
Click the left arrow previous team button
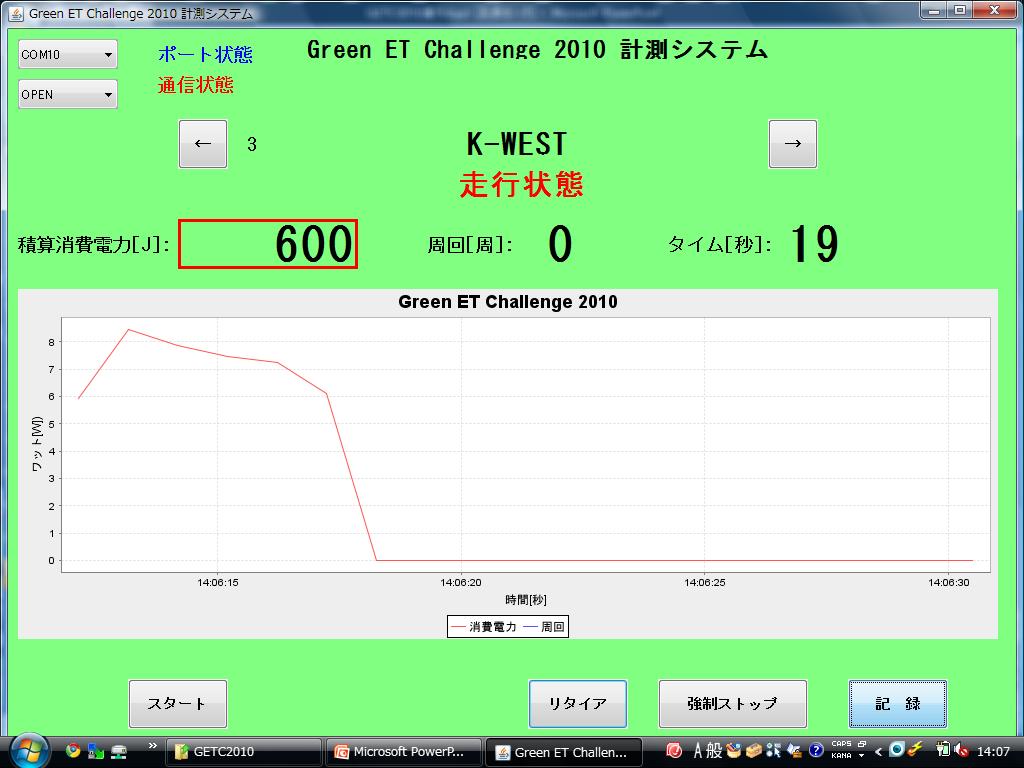tap(203, 144)
